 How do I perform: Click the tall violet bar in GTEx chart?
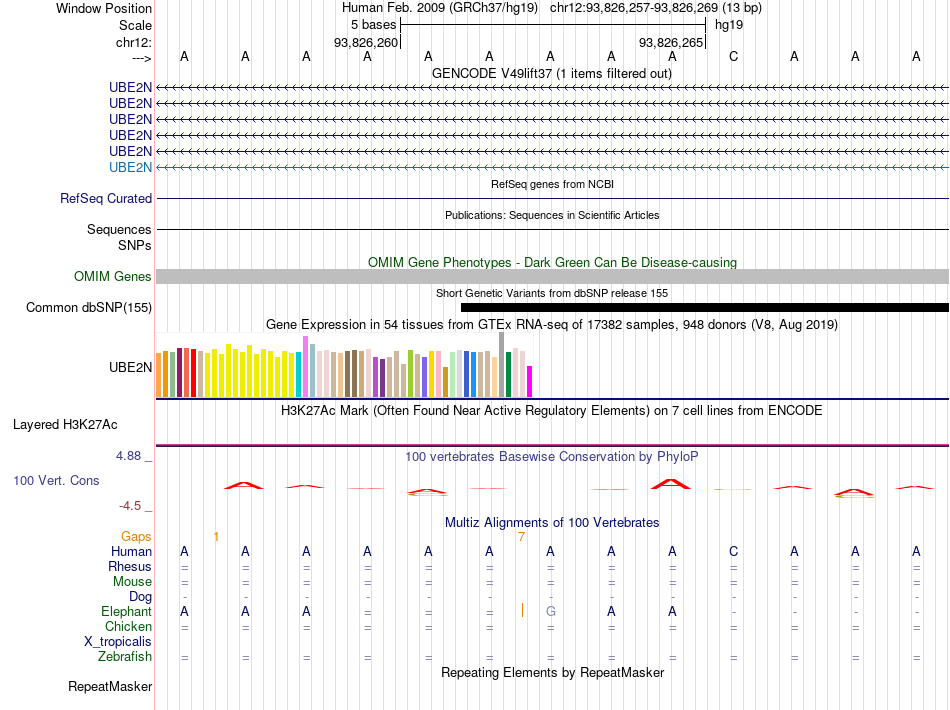click(x=305, y=367)
